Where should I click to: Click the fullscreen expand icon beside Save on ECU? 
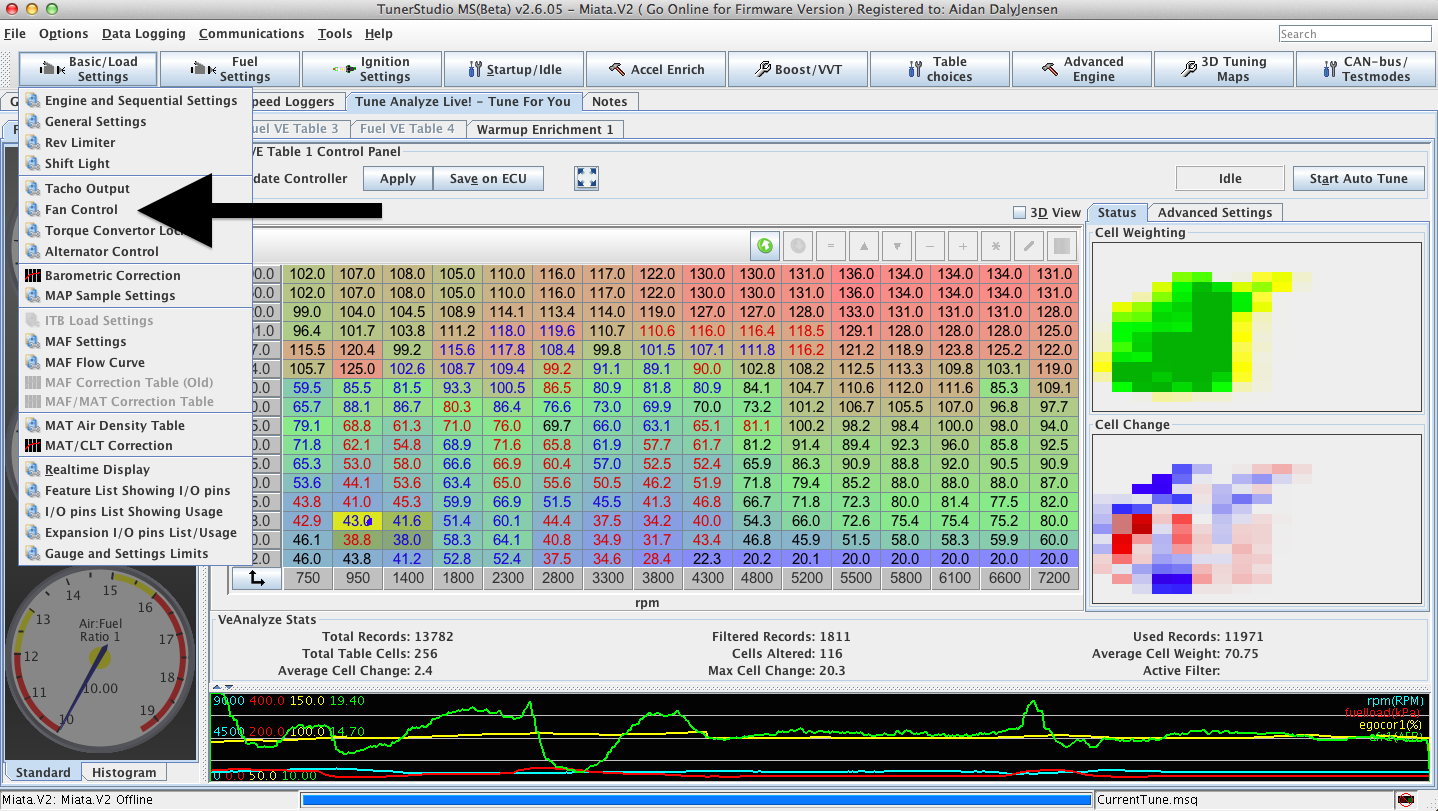point(587,178)
